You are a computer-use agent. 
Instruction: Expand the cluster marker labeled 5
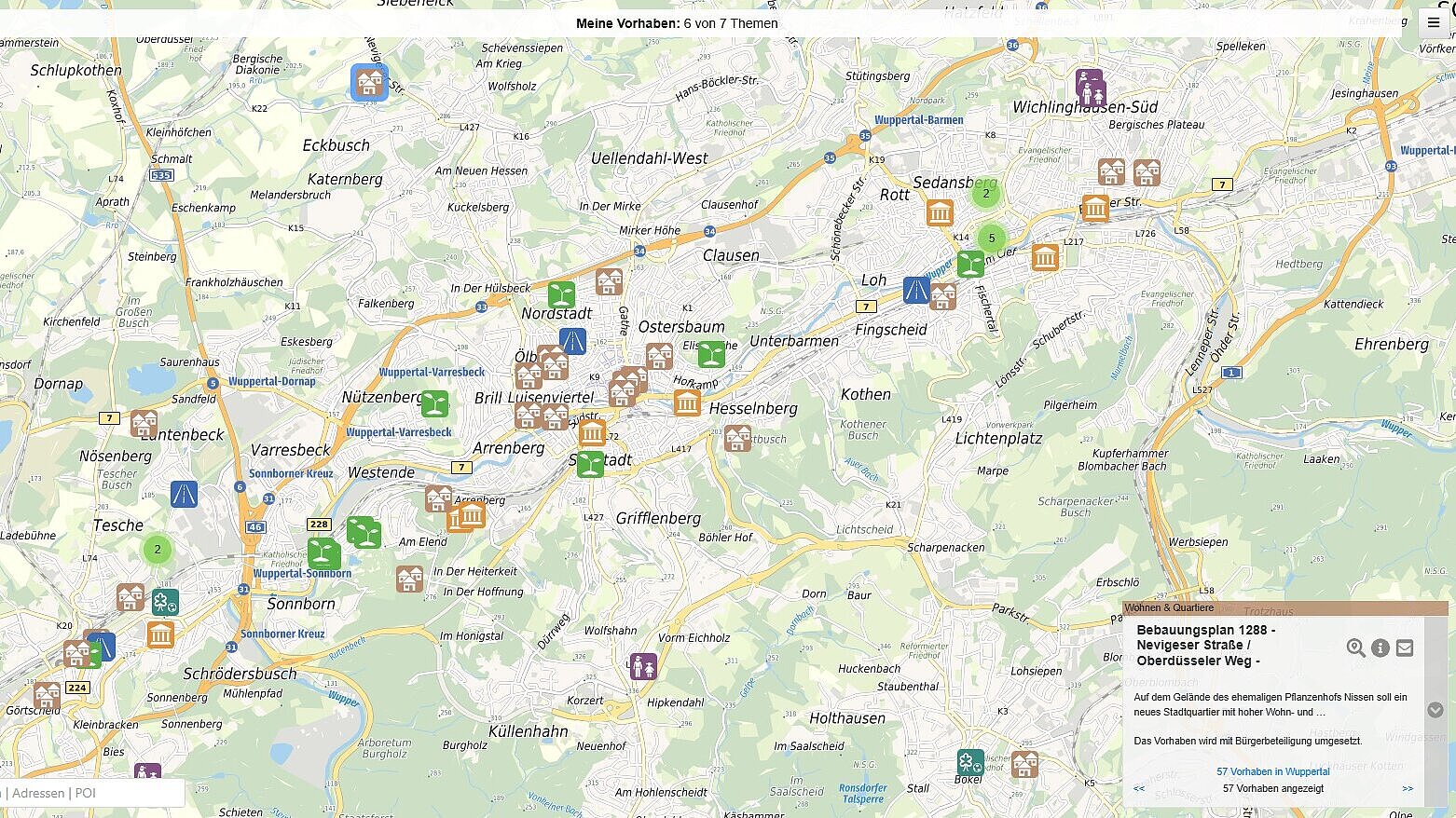pyautogui.click(x=992, y=238)
